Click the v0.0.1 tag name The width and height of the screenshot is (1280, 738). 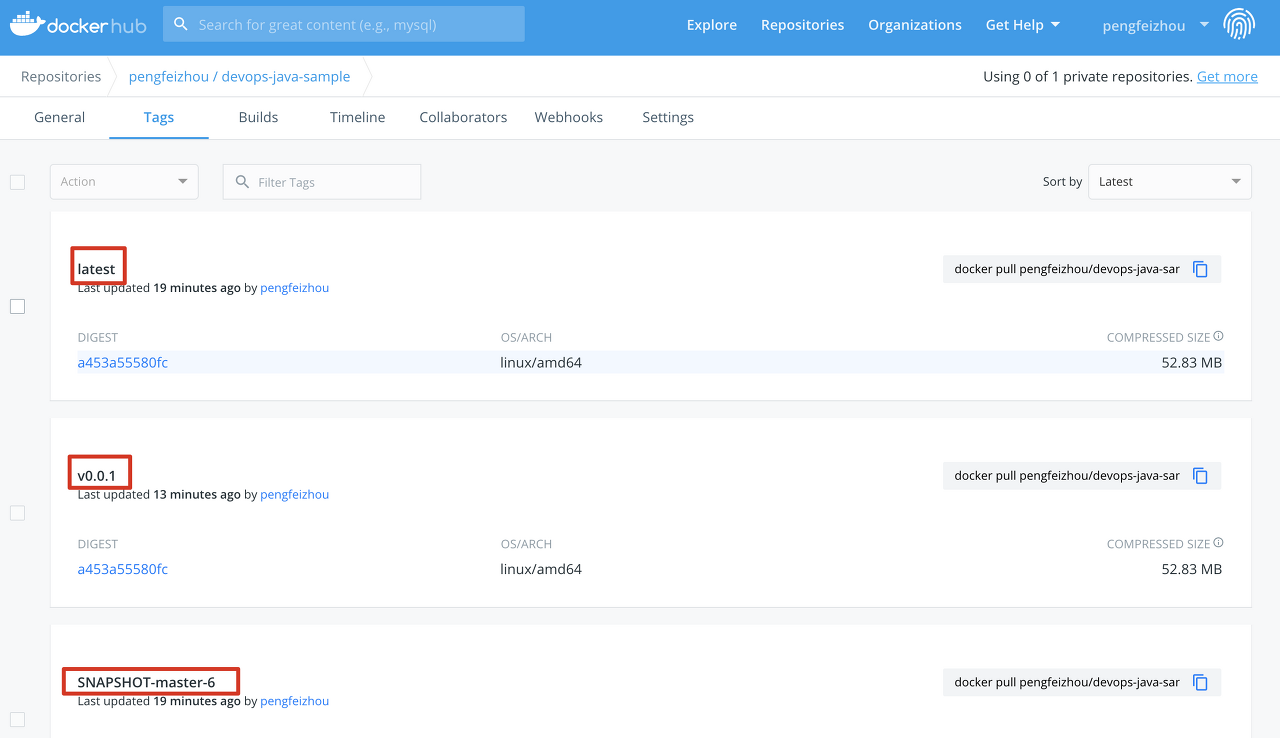tap(97, 476)
